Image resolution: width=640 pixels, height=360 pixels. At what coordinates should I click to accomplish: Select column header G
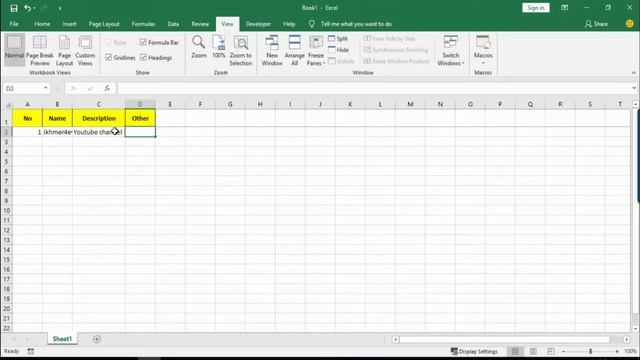(x=230, y=104)
